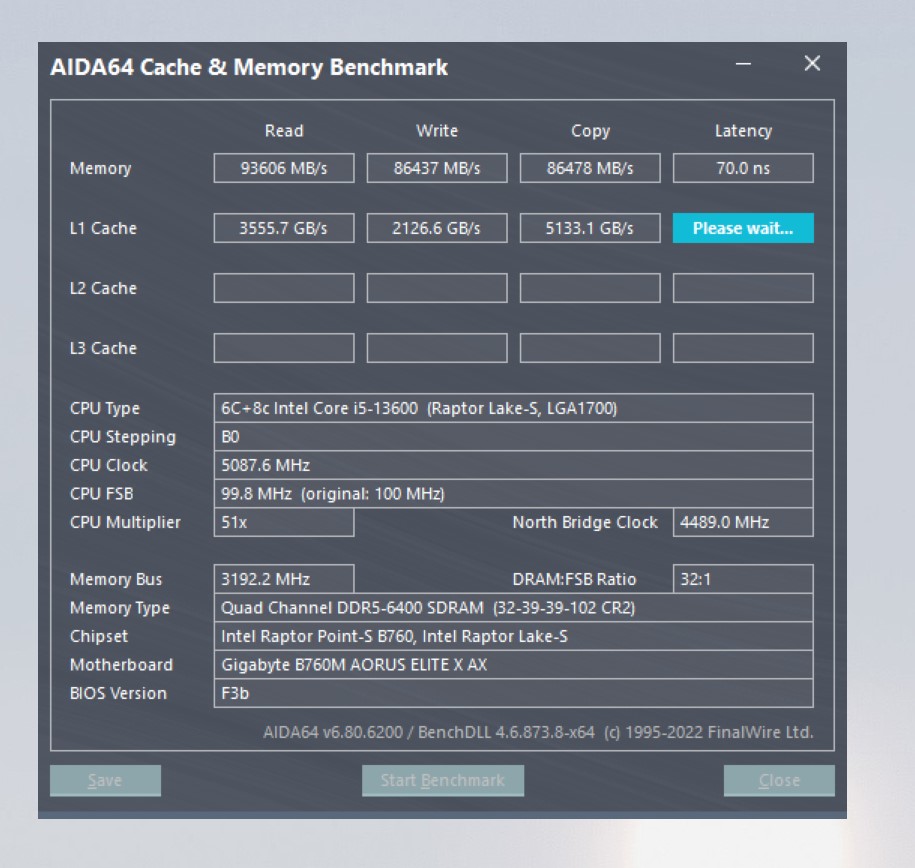The width and height of the screenshot is (915, 868).
Task: Click the Memory Type label
Action: (x=120, y=608)
